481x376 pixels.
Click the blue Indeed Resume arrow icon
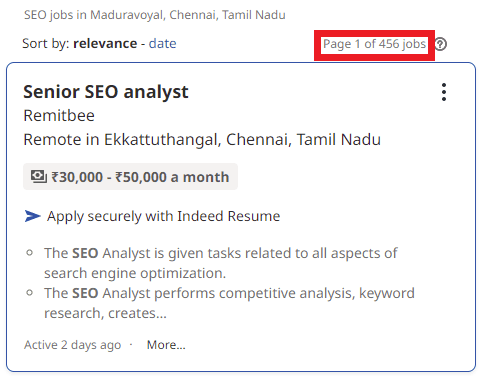point(32,216)
